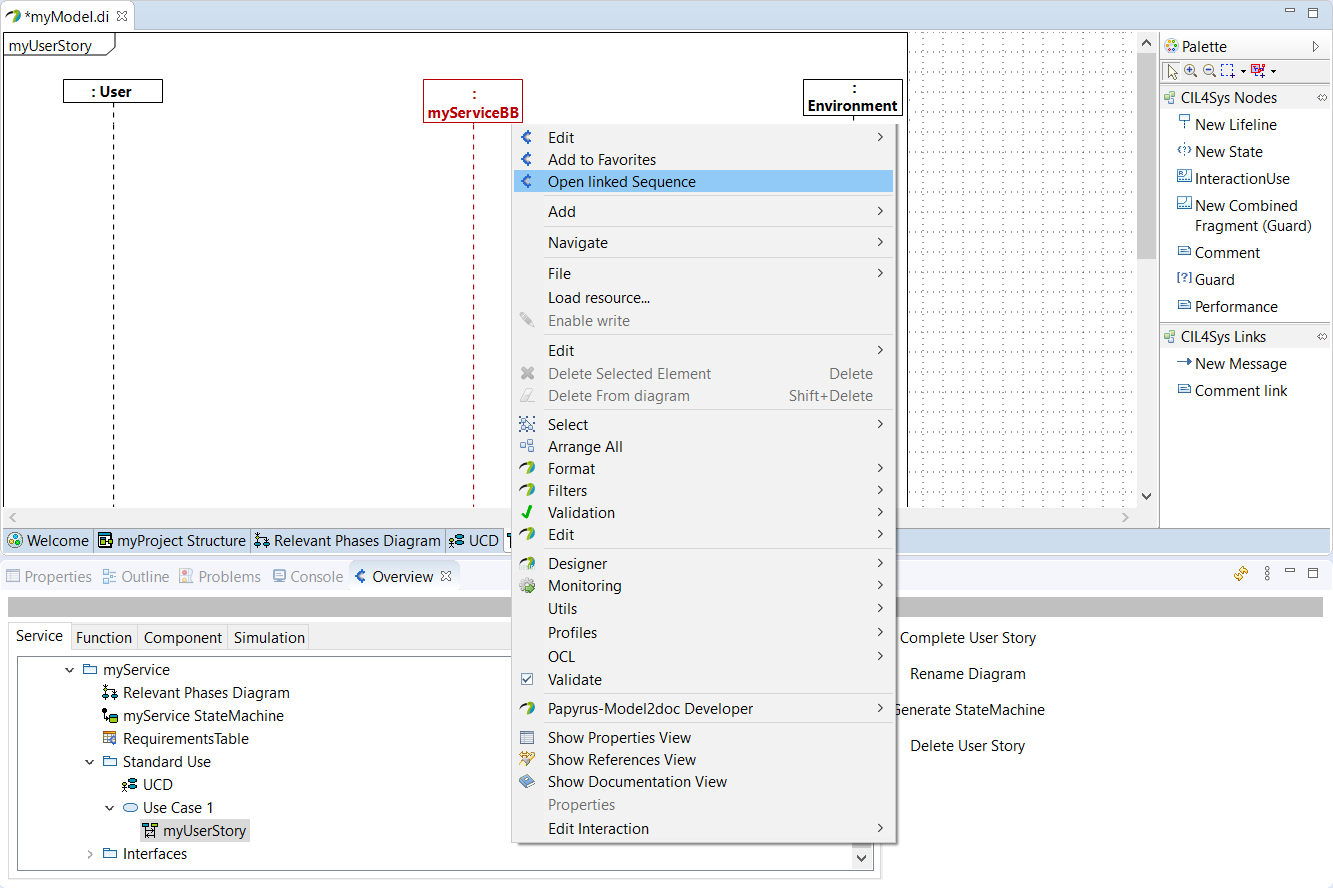Open the Add submenu
The width and height of the screenshot is (1333, 888).
pyautogui.click(x=703, y=212)
